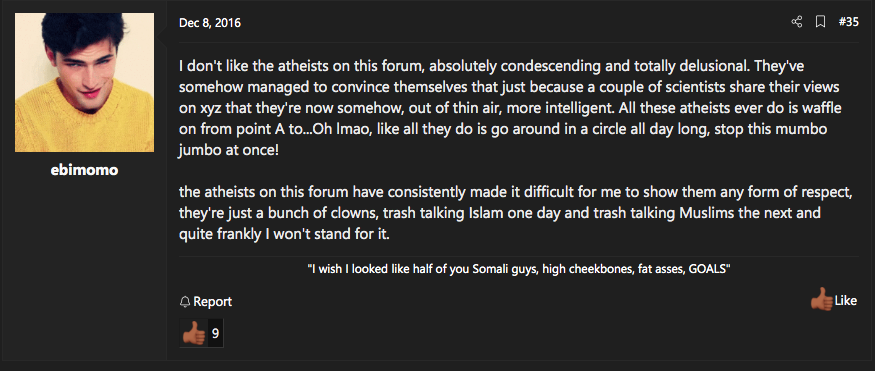Image resolution: width=875 pixels, height=371 pixels.
Task: Click the Like button text
Action: click(x=845, y=301)
